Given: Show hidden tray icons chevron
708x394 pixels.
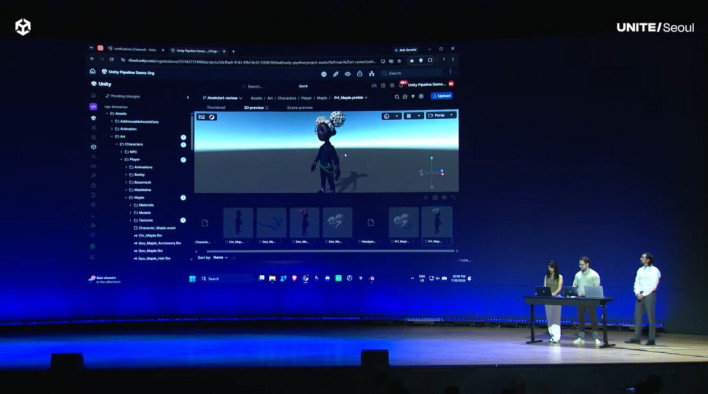Looking at the screenshot, I should coord(412,278).
